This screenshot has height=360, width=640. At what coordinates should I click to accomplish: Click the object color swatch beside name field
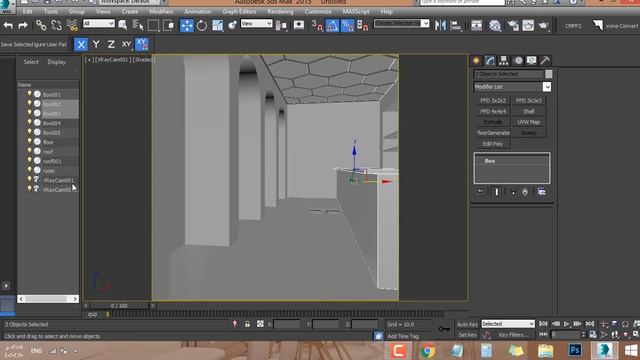pos(549,74)
